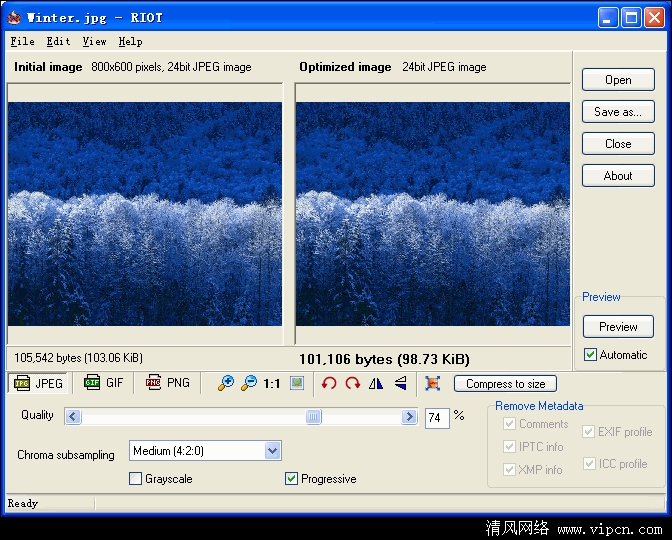Click the Quality slider thumb
672x540 pixels.
(x=313, y=416)
